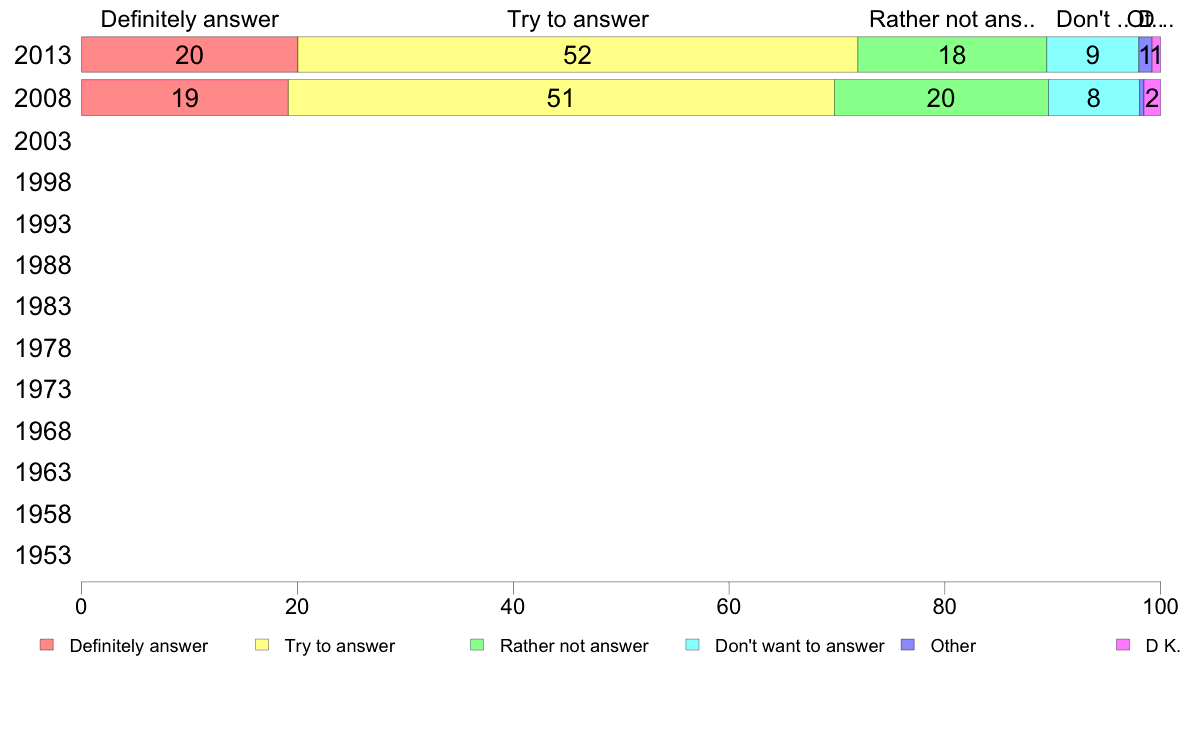Select the 2008 magenta segment showing 2
The image size is (1188, 736).
tap(1152, 98)
